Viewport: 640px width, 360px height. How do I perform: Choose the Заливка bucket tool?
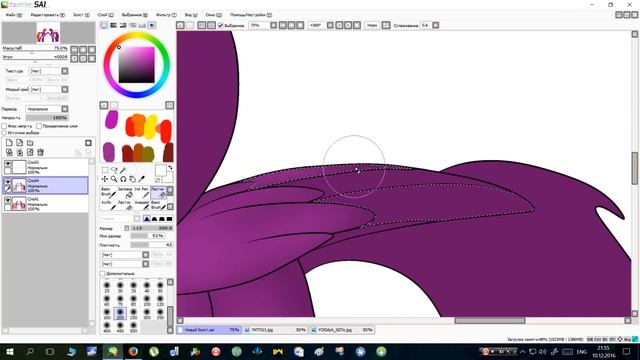tap(125, 192)
